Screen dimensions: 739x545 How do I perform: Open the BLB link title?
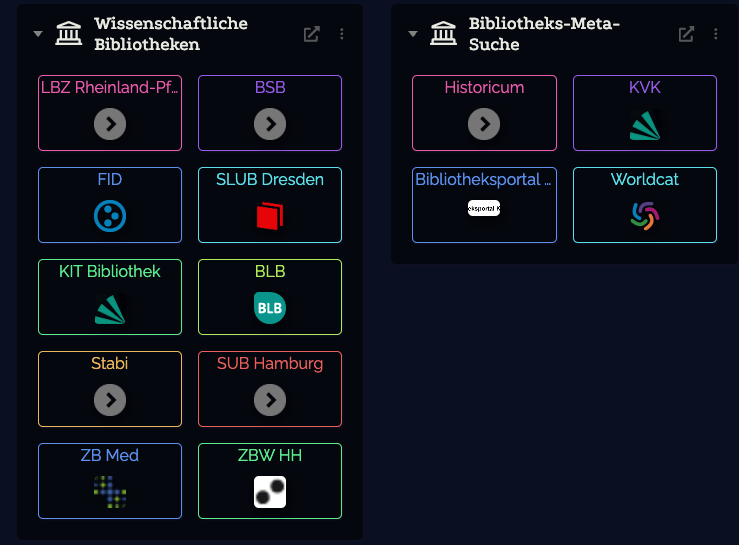coord(270,272)
